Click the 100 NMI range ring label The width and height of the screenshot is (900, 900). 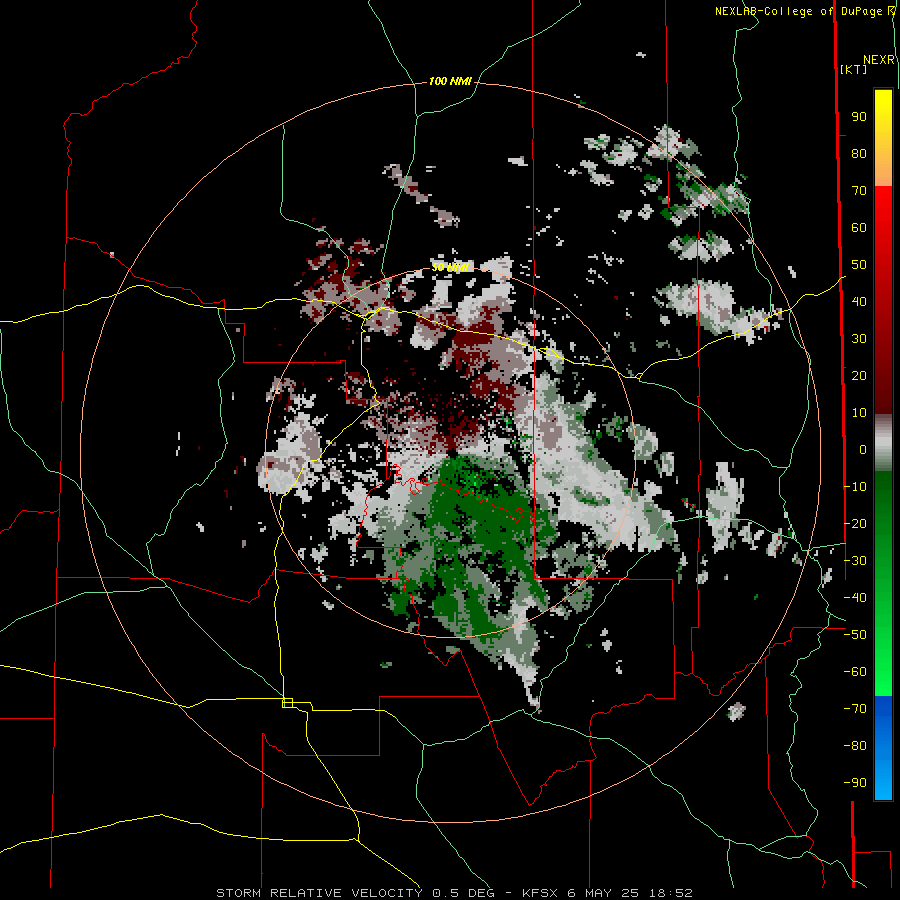point(450,82)
